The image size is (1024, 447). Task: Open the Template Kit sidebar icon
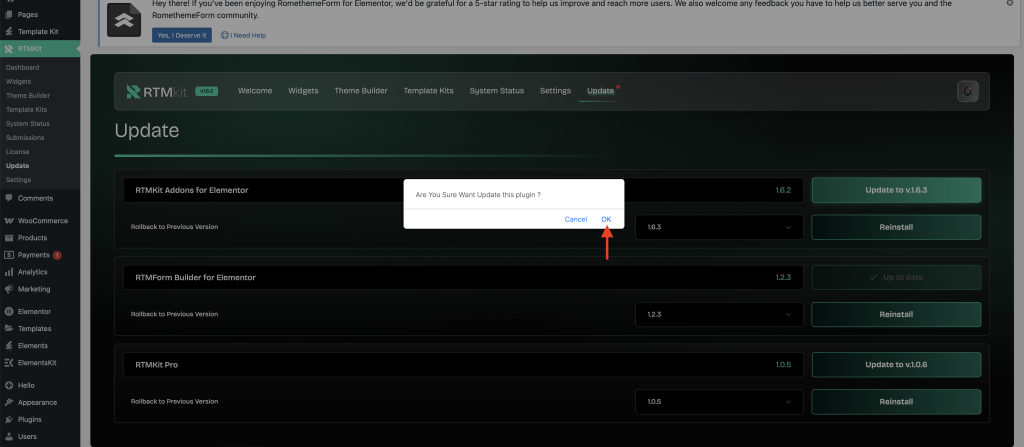(x=8, y=31)
